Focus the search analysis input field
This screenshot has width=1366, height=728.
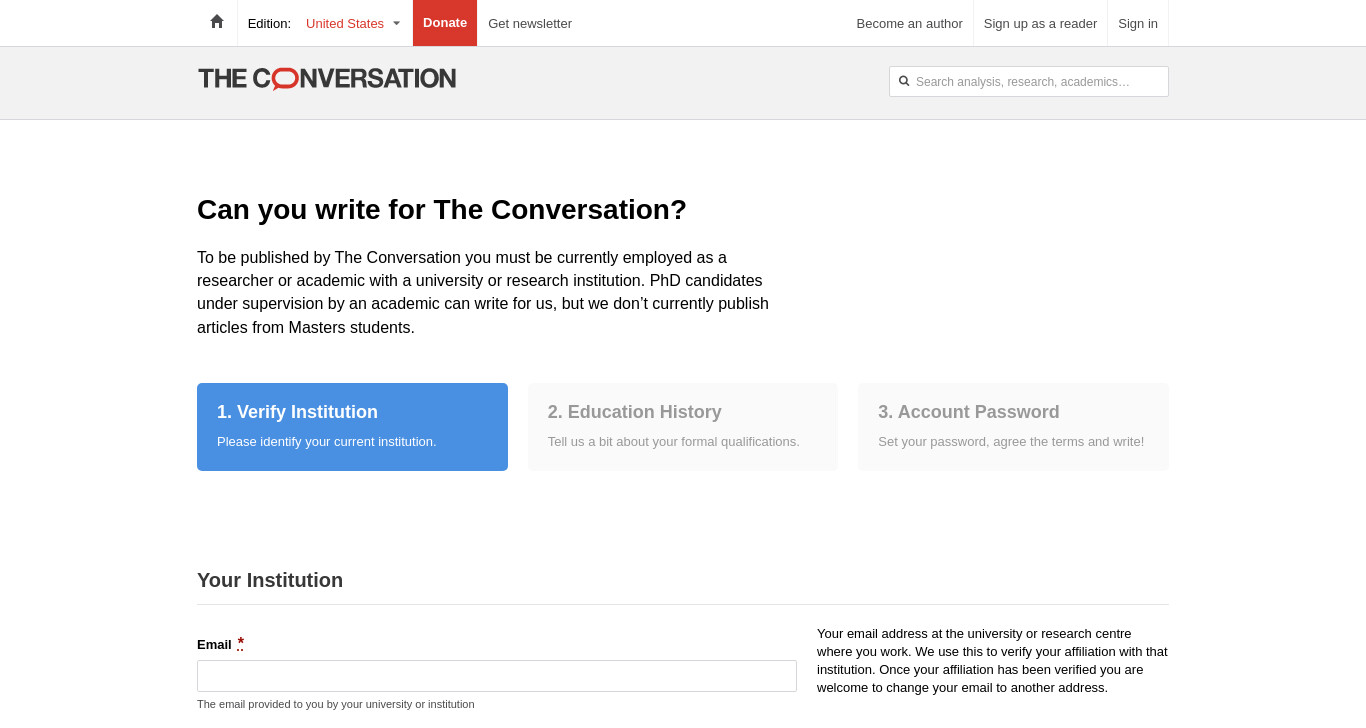[x=1029, y=81]
